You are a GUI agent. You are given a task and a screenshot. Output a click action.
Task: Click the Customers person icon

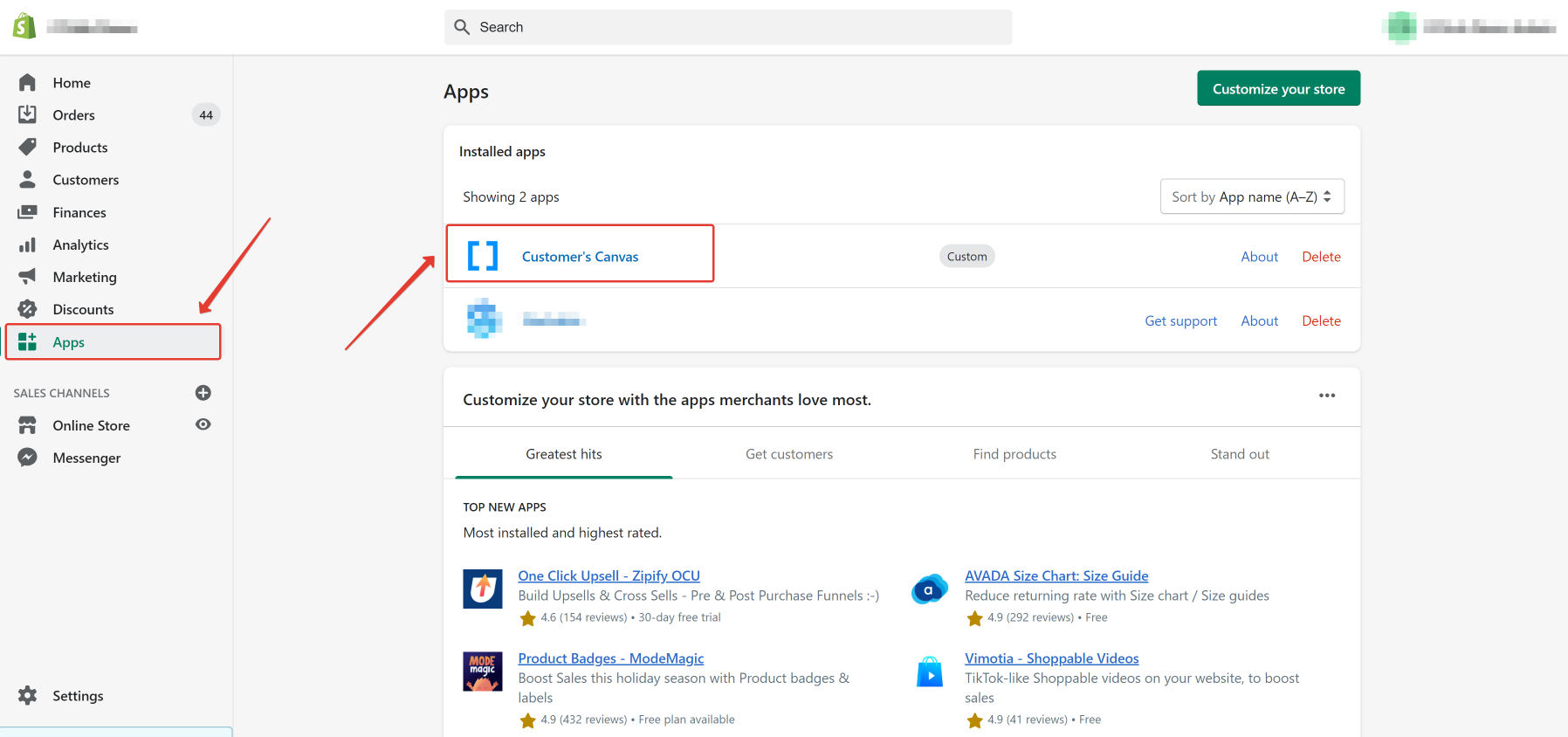pyautogui.click(x=27, y=179)
